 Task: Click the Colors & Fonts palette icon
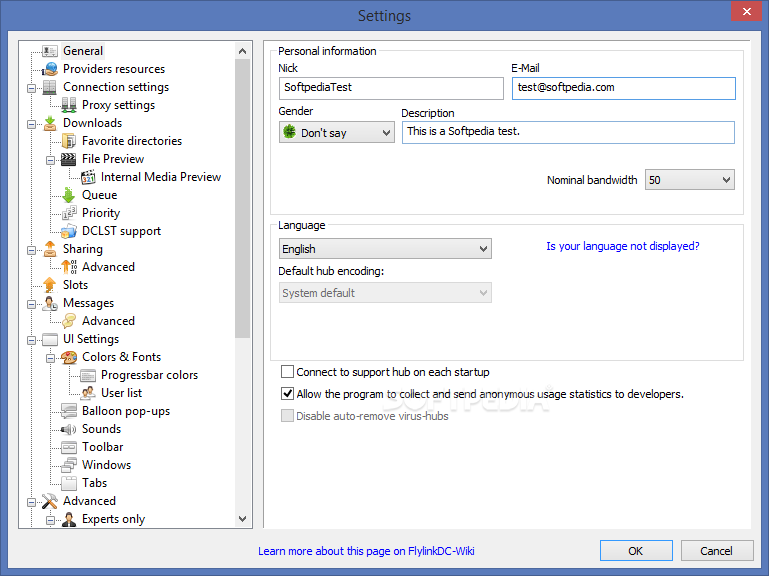69,357
